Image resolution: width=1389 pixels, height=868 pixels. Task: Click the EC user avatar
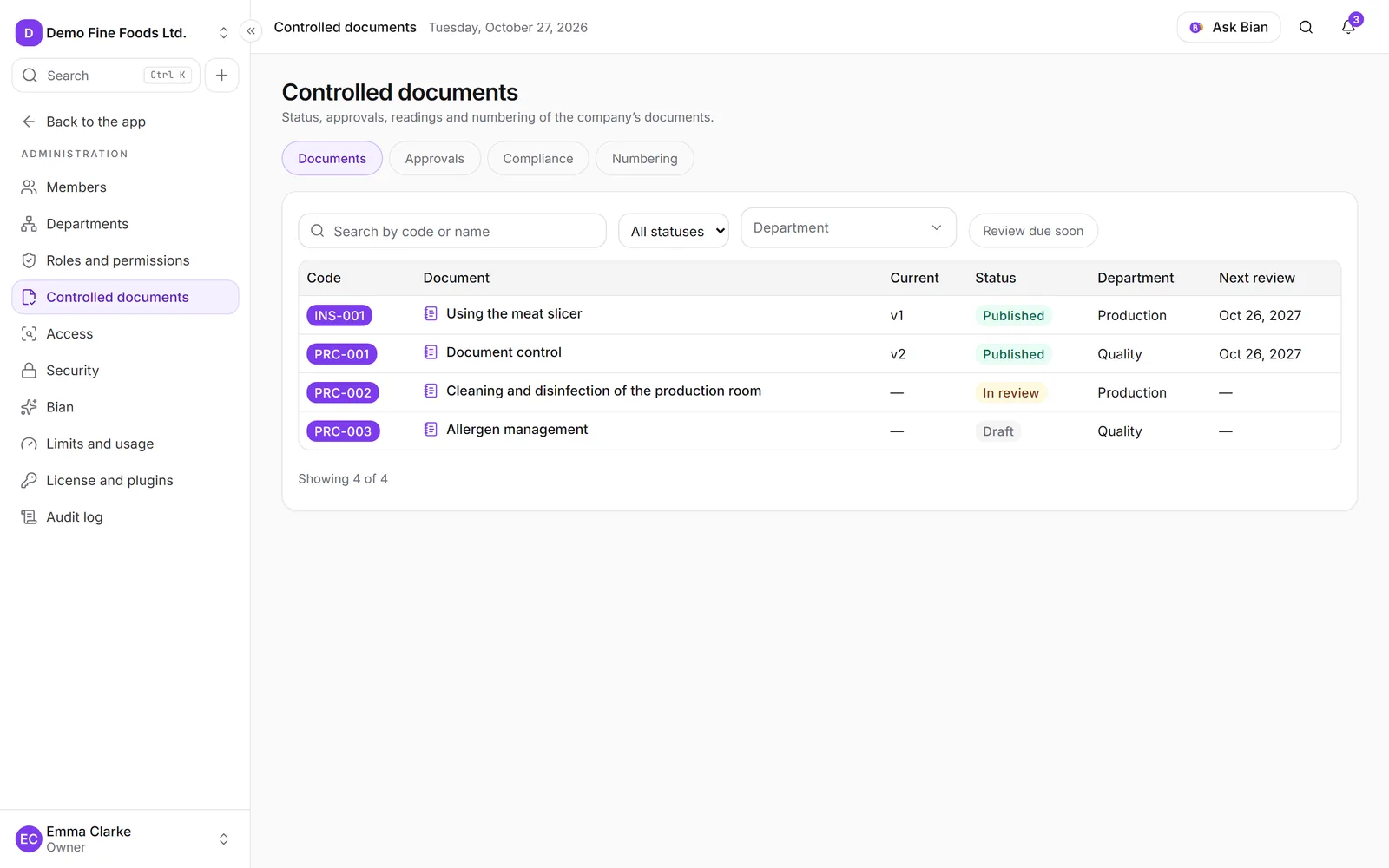[x=29, y=839]
